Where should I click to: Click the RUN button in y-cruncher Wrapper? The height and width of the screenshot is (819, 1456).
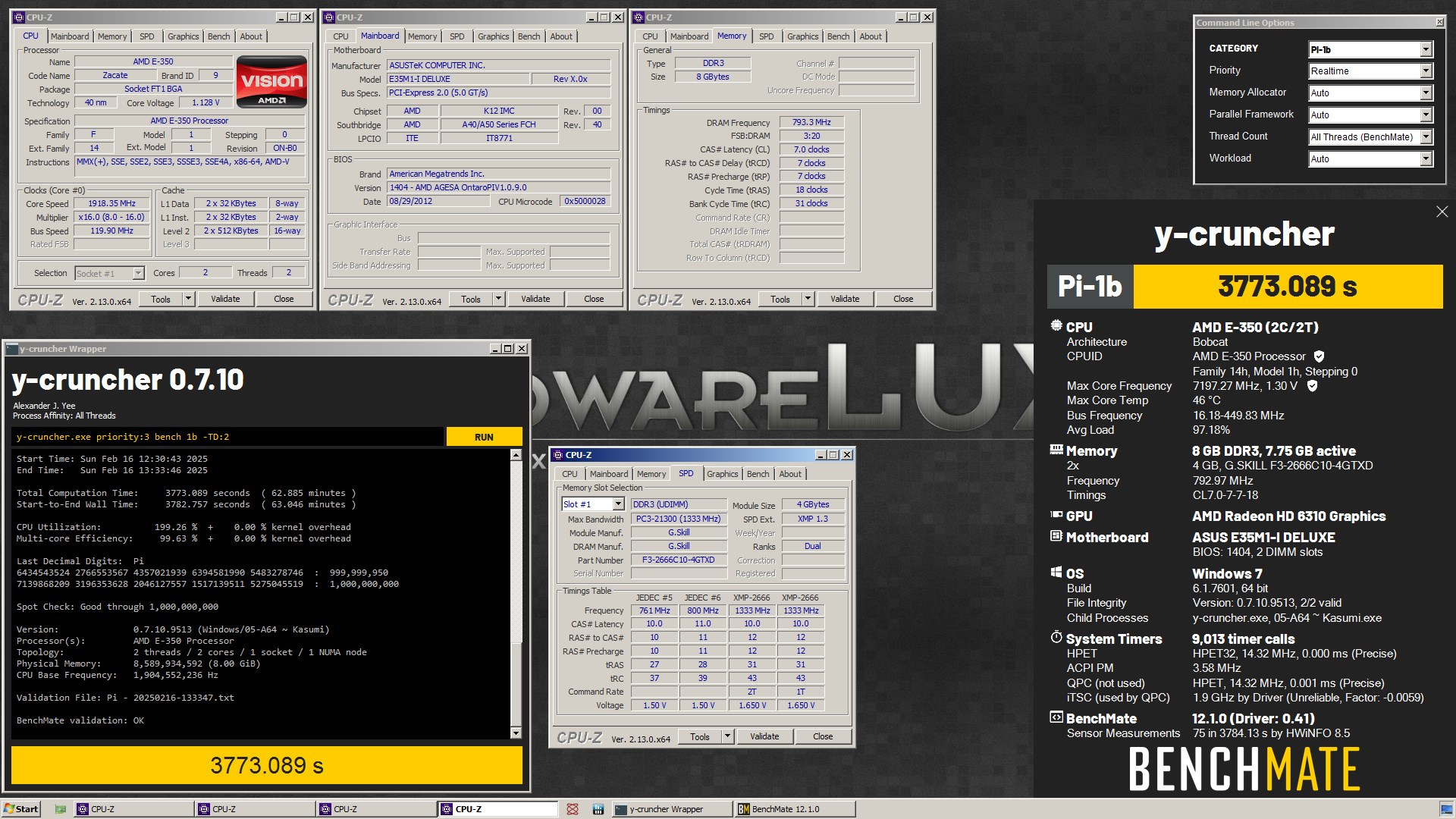484,437
